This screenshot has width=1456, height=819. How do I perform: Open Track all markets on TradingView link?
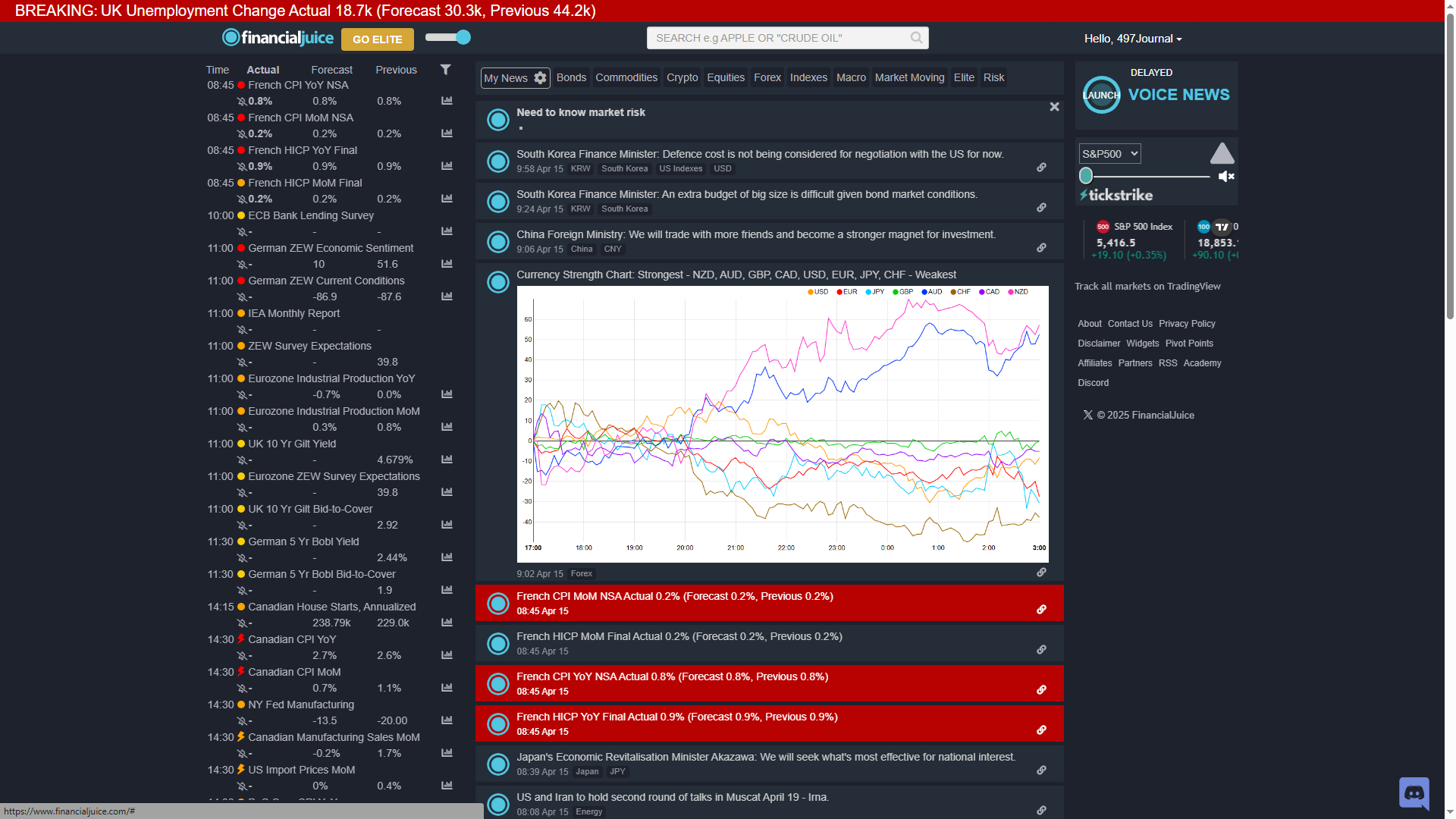[x=1147, y=287]
